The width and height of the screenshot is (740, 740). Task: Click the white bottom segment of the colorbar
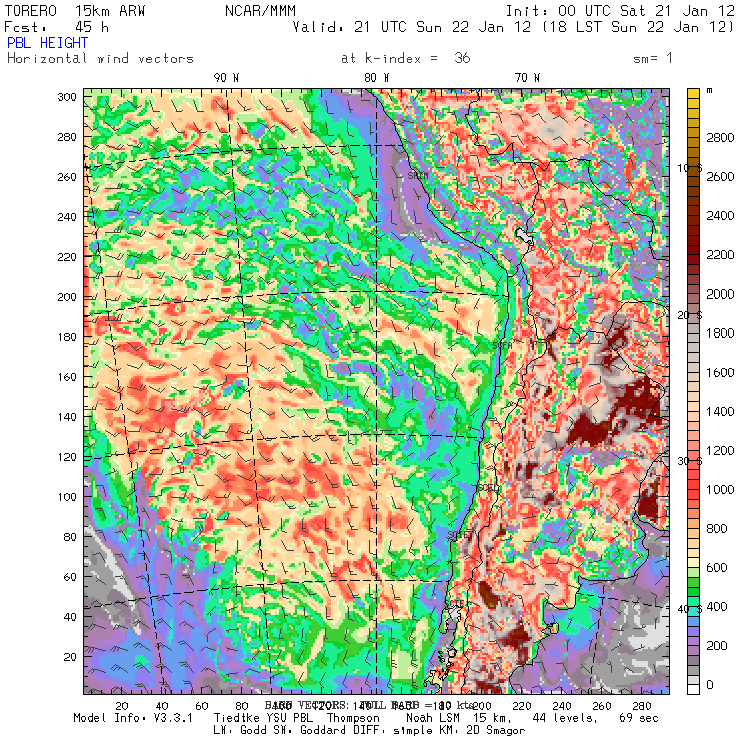tap(693, 689)
